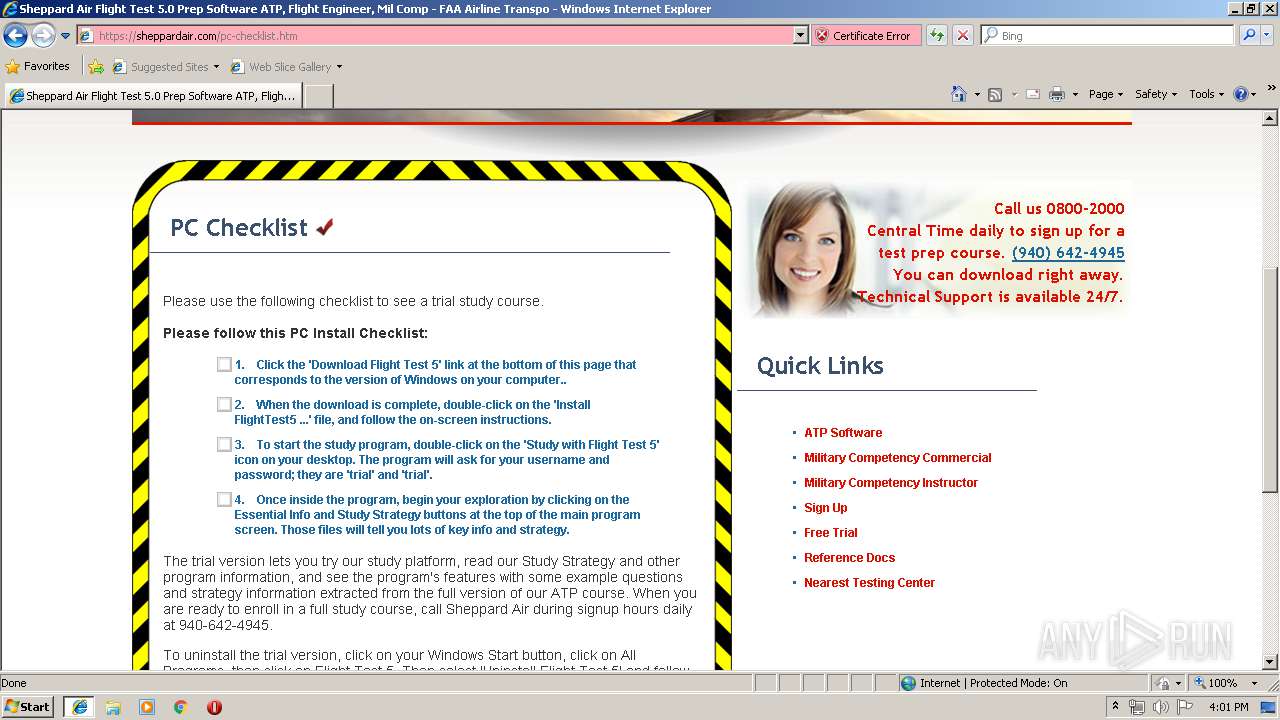The height and width of the screenshot is (720, 1280).
Task: Tick the checkbox for checklist step 4
Action: [x=224, y=499]
